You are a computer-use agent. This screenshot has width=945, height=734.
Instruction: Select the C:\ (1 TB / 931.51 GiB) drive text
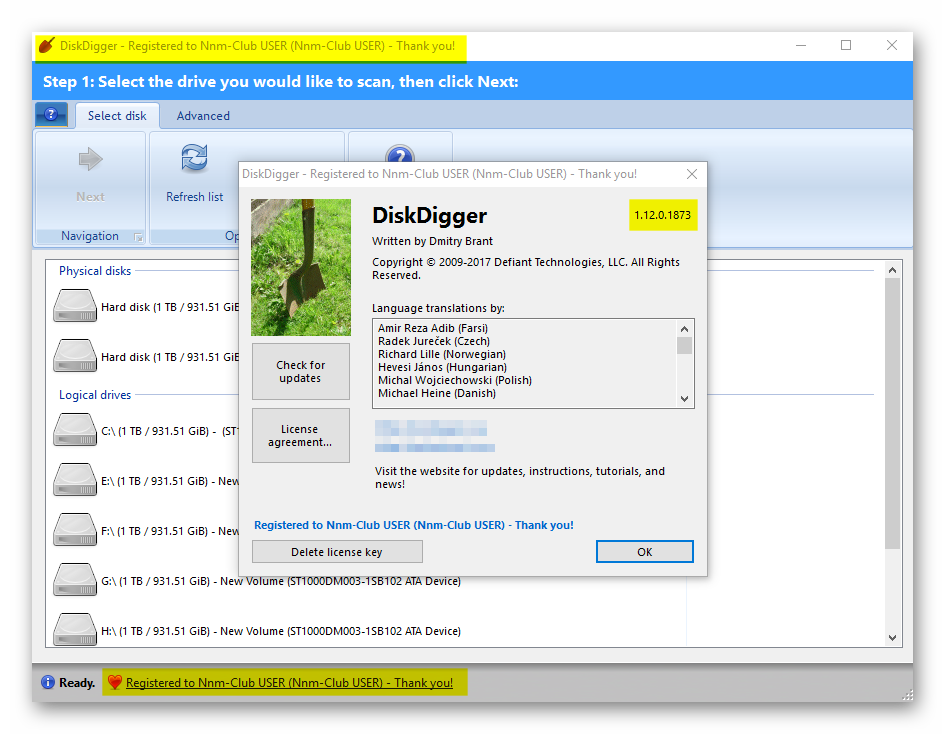coord(170,431)
